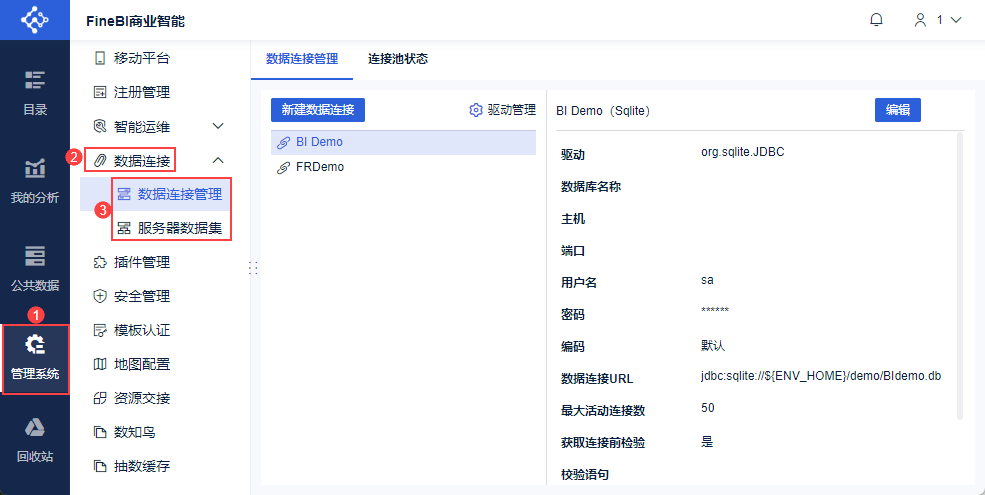
Task: Switch to the 数据连接管理 tab
Action: click(302, 59)
